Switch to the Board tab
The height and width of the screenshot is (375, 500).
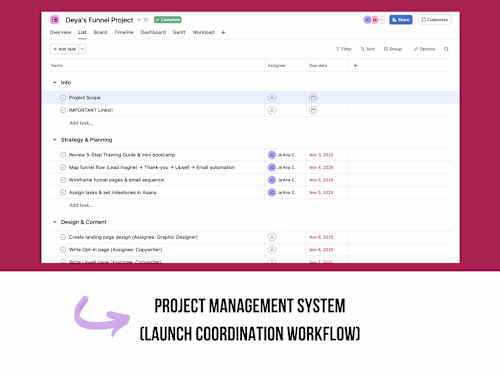tap(100, 32)
